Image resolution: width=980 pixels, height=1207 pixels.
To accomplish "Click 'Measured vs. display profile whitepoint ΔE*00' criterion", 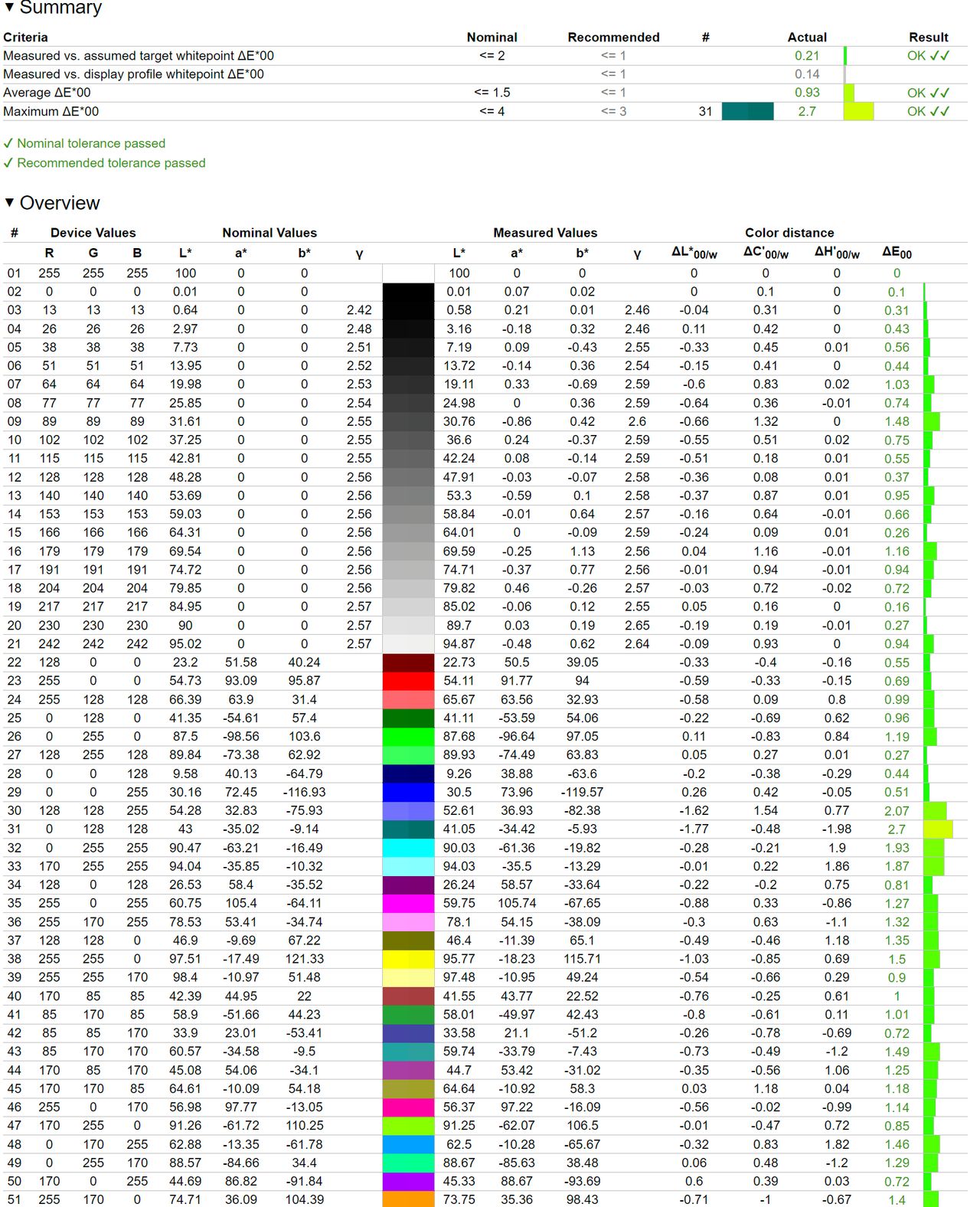I will tap(133, 74).
